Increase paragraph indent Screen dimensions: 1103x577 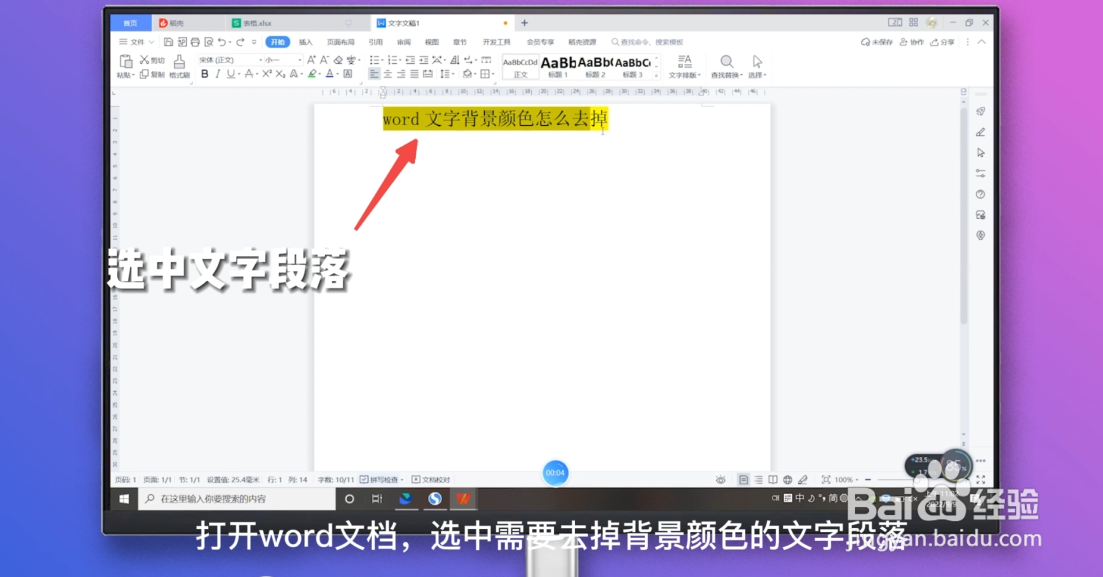(x=423, y=61)
